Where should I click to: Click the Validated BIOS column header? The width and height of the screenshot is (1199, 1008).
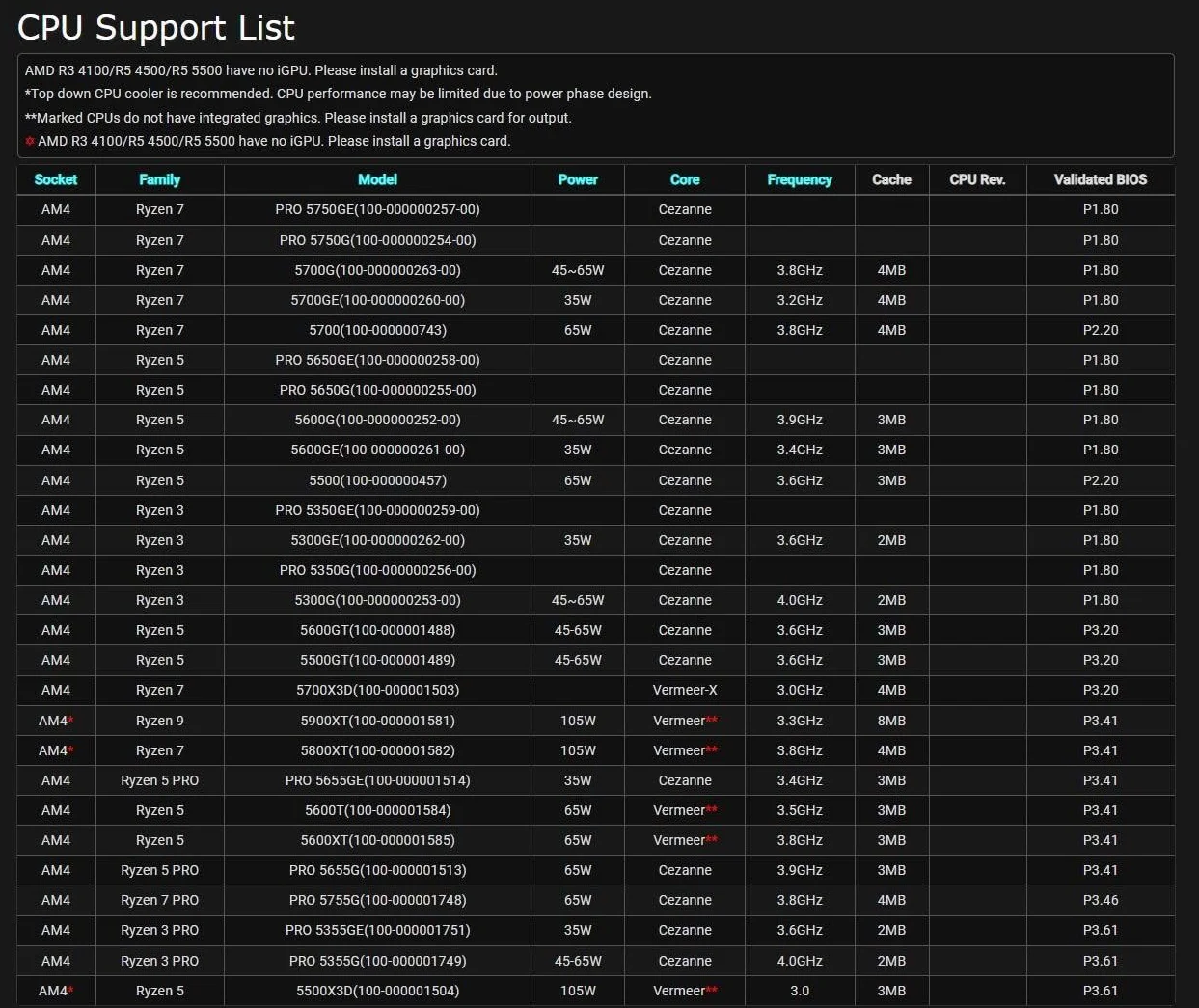click(x=1101, y=179)
